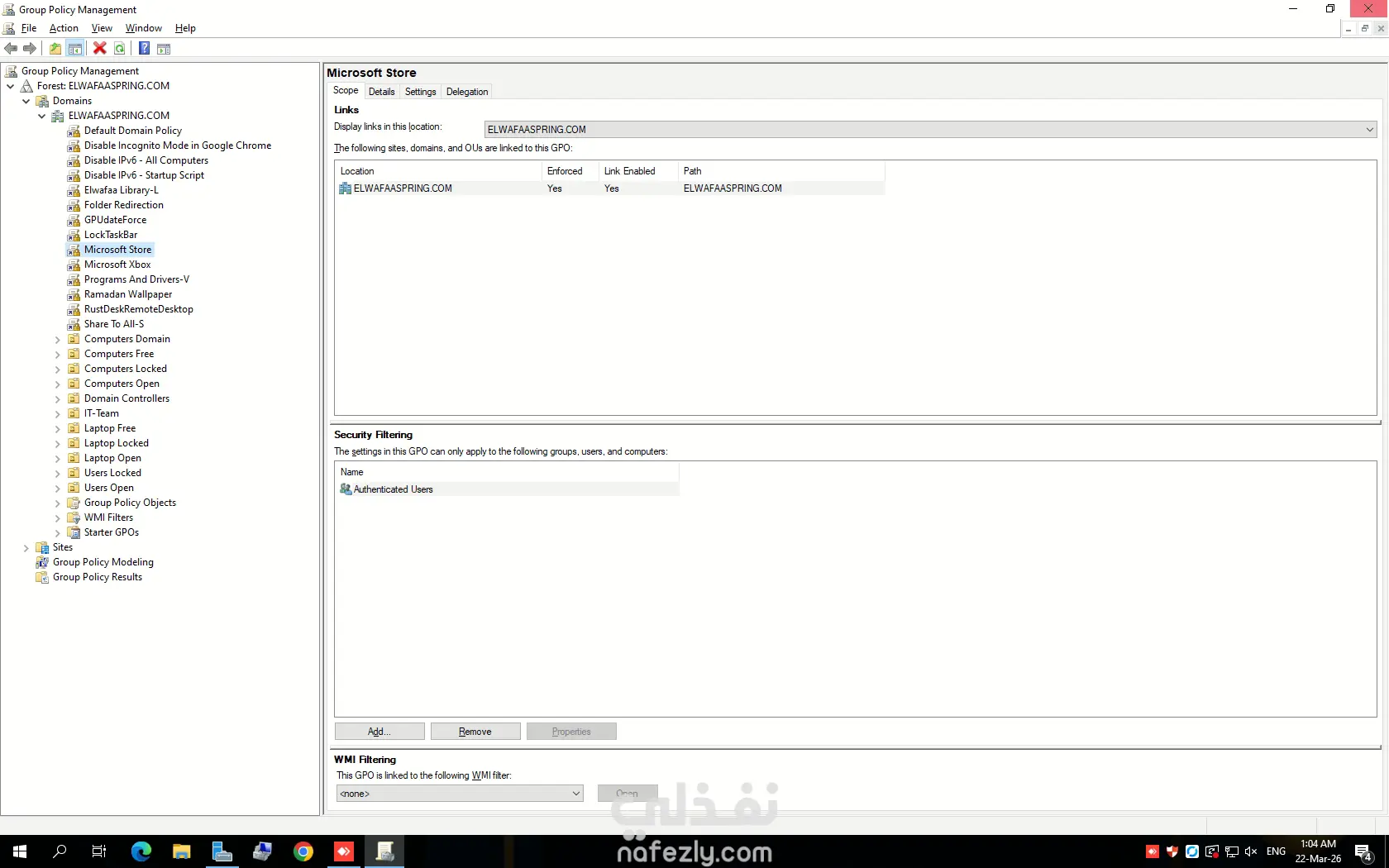Screen dimensions: 1389x868
Task: Open the Display links in this location dropdown
Action: (930, 129)
